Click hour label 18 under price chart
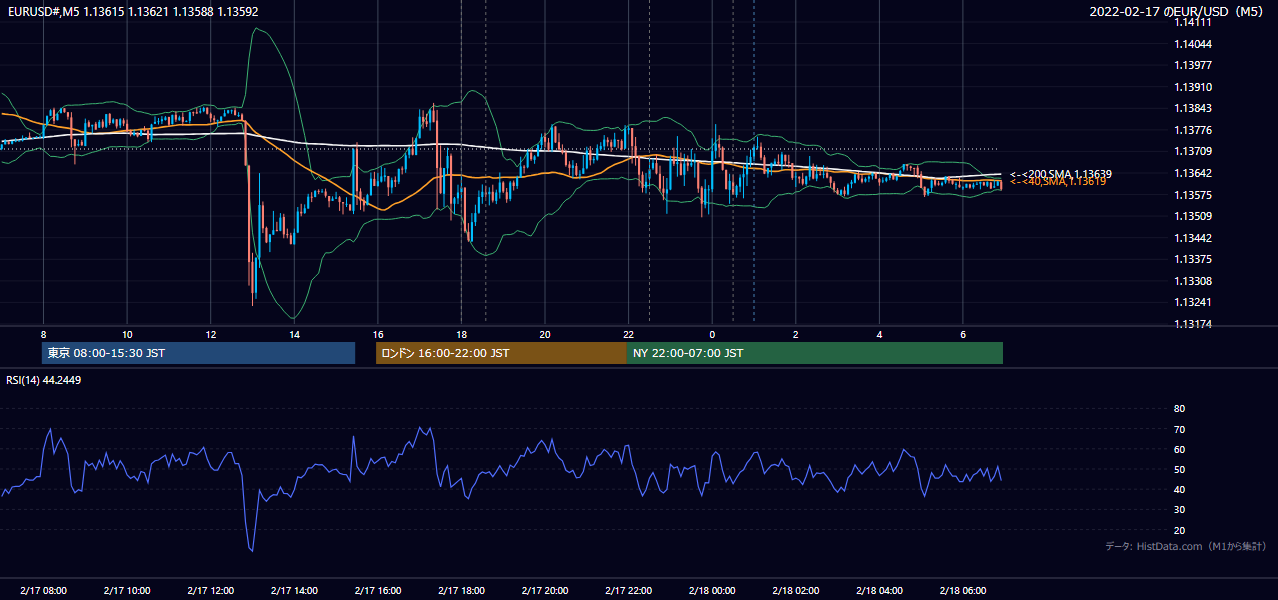The width and height of the screenshot is (1278, 600). coord(461,334)
